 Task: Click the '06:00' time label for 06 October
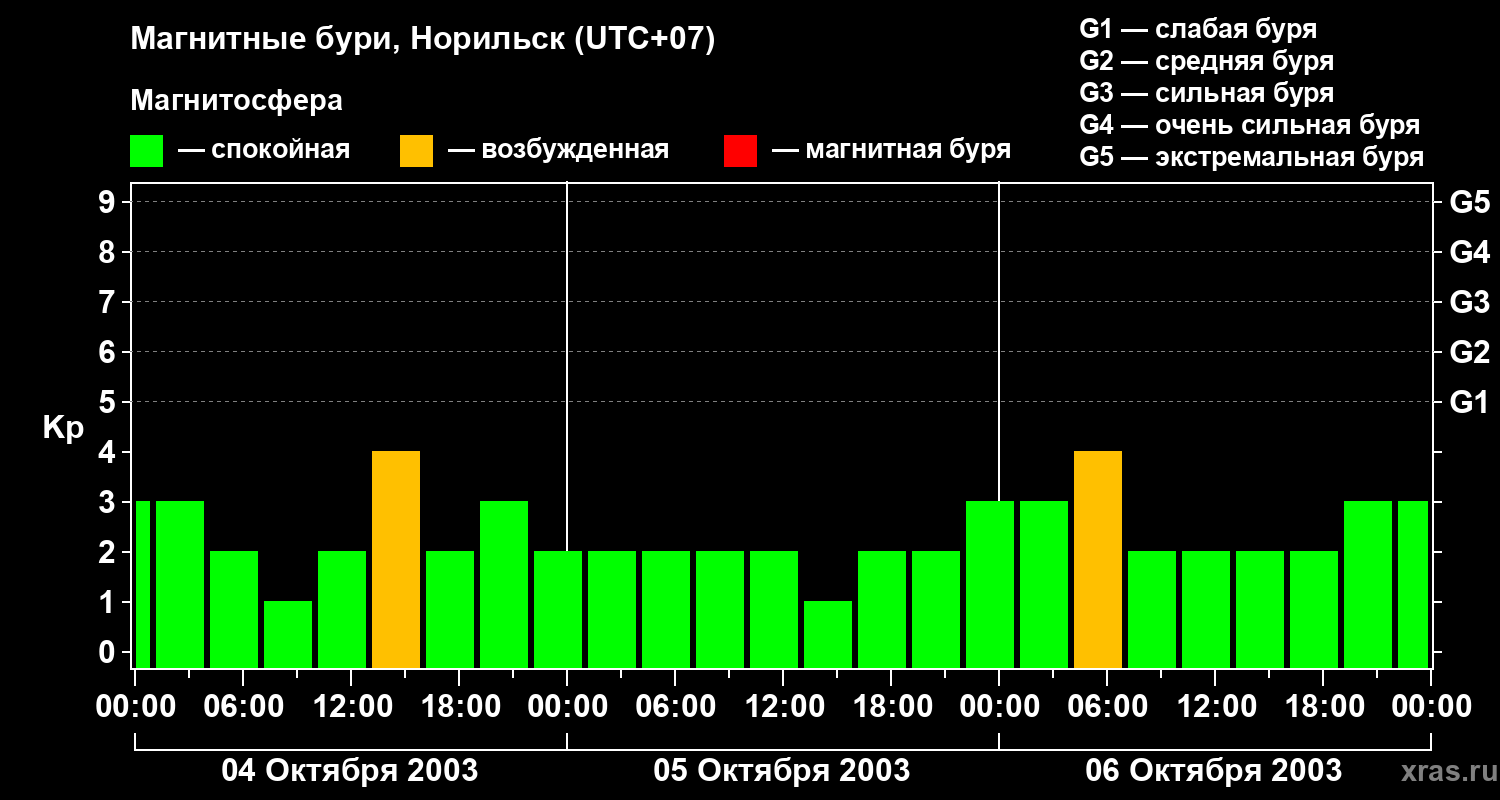click(1107, 707)
